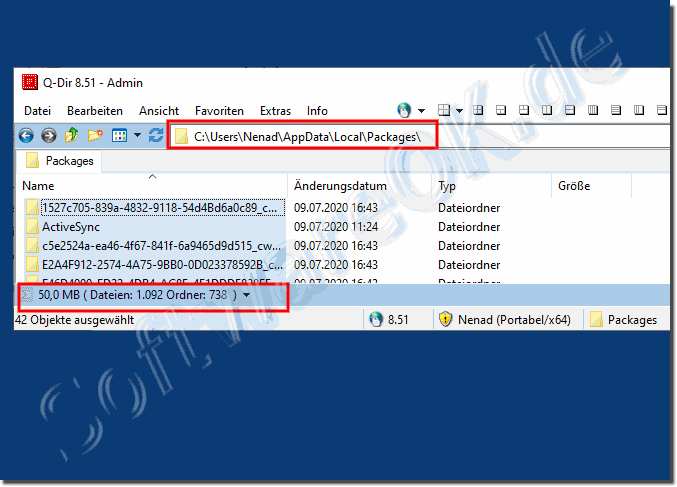The width and height of the screenshot is (677, 487).
Task: Click the globe-and-mouse icon in the menu bar
Action: (x=404, y=111)
